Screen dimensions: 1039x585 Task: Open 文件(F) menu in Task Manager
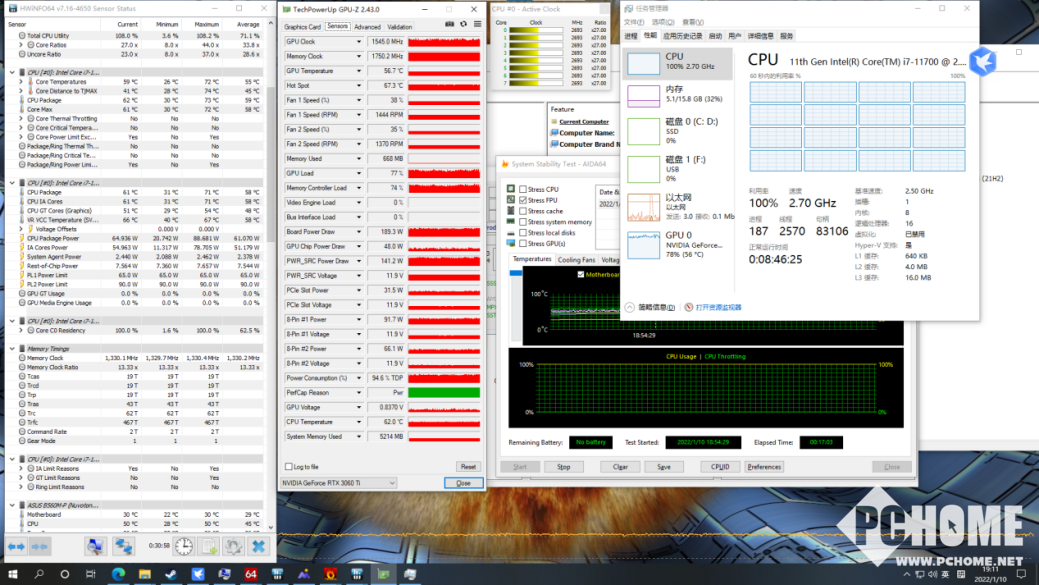(x=635, y=22)
